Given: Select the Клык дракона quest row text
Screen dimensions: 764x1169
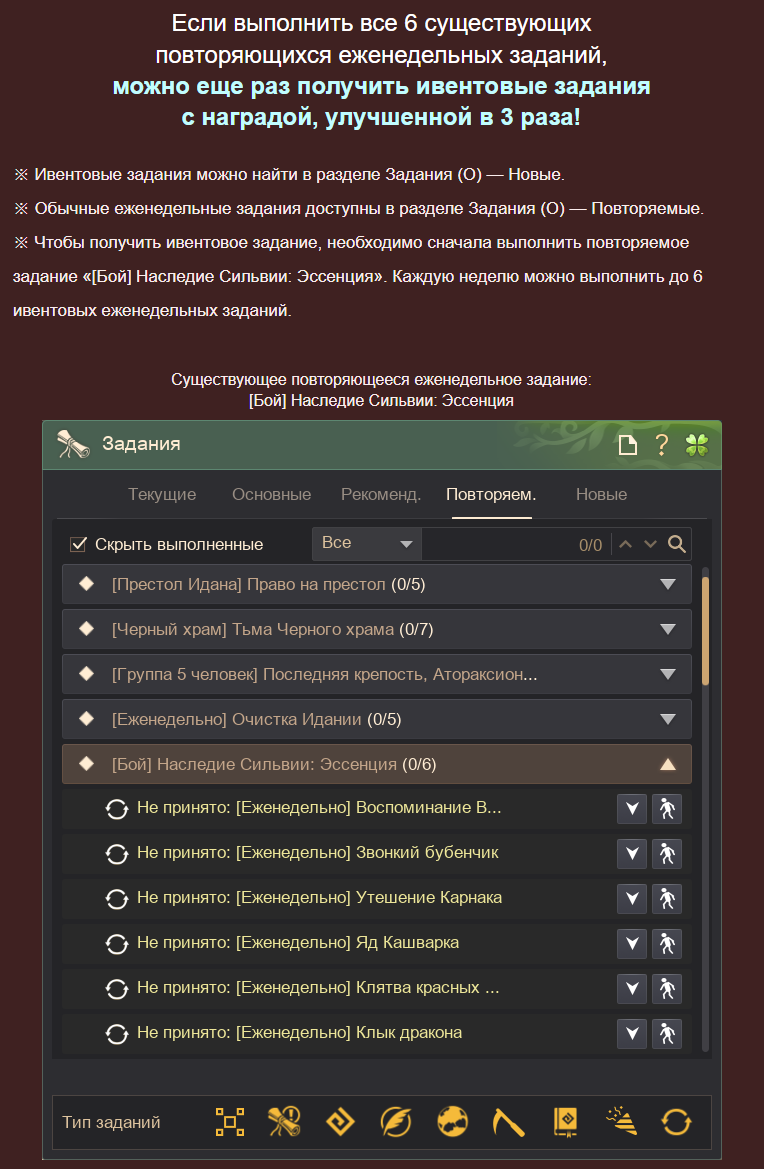Looking at the screenshot, I should (x=300, y=1033).
